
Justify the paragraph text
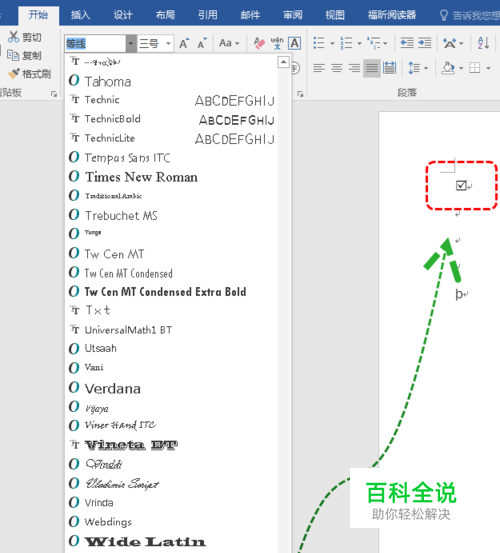pos(372,68)
